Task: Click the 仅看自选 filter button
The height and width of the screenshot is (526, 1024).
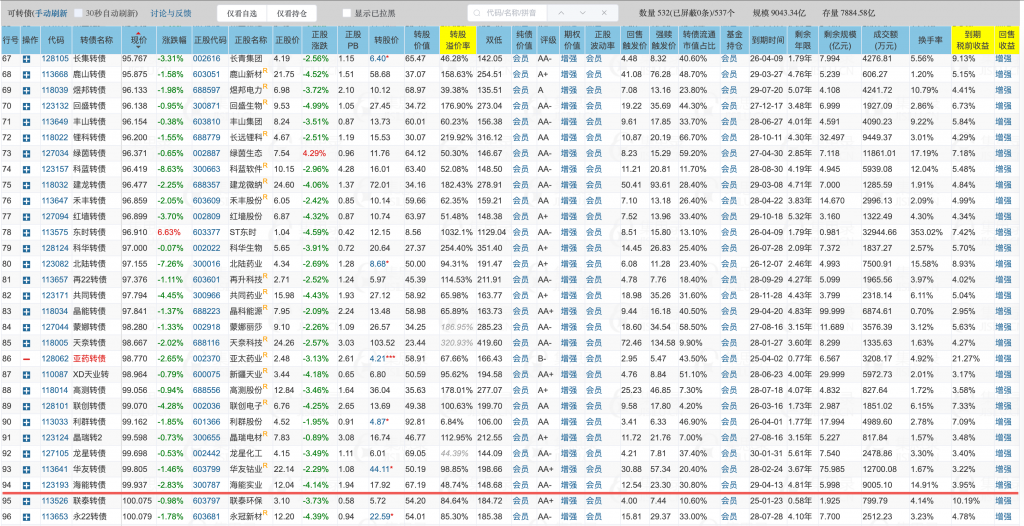Action: (242, 12)
